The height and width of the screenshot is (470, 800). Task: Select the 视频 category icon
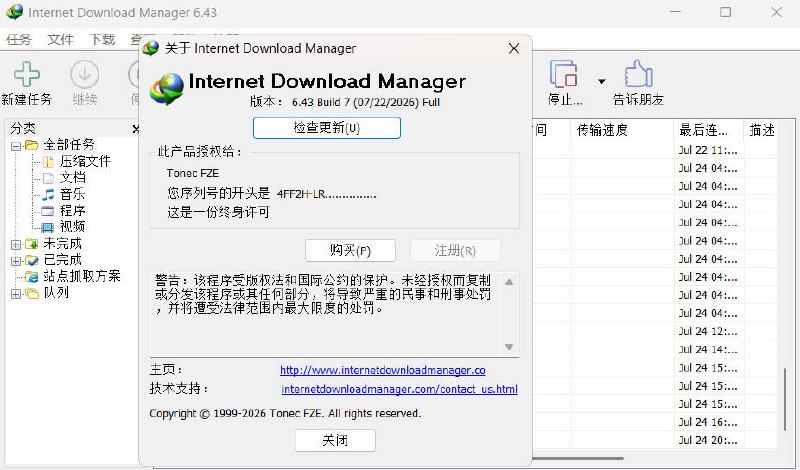coord(47,227)
